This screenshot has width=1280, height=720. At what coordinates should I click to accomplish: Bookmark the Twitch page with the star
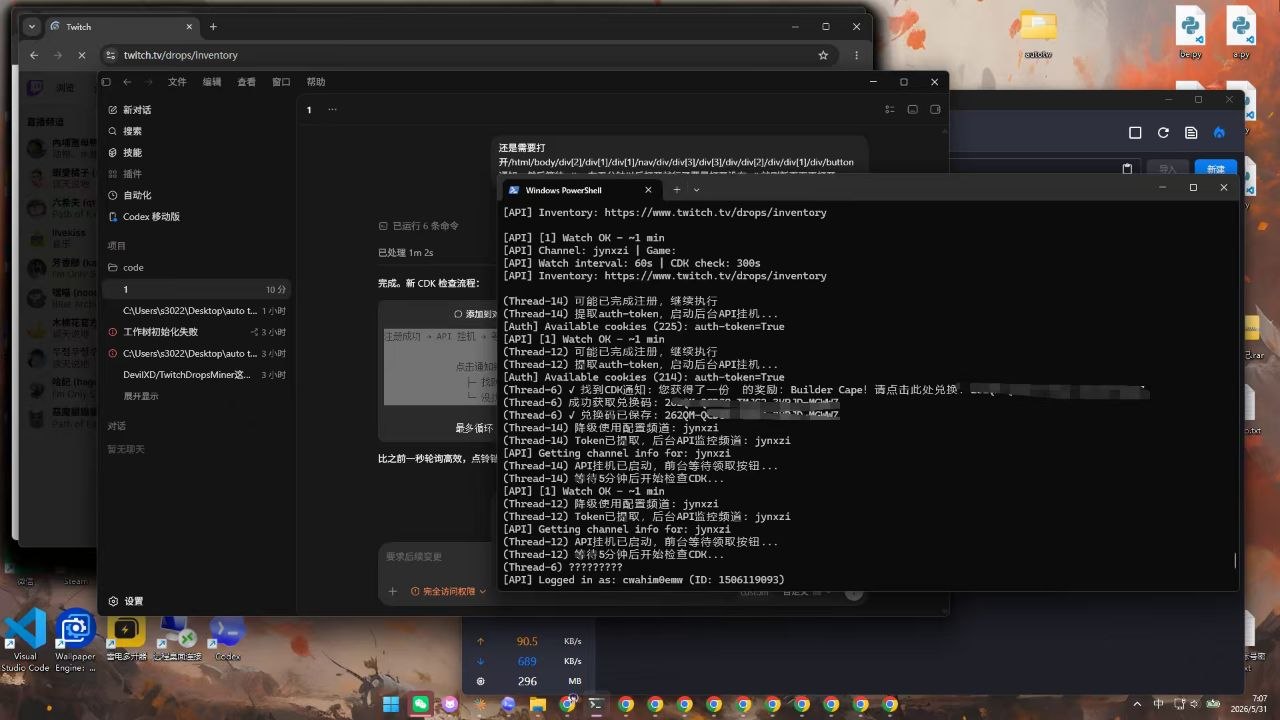(x=823, y=55)
